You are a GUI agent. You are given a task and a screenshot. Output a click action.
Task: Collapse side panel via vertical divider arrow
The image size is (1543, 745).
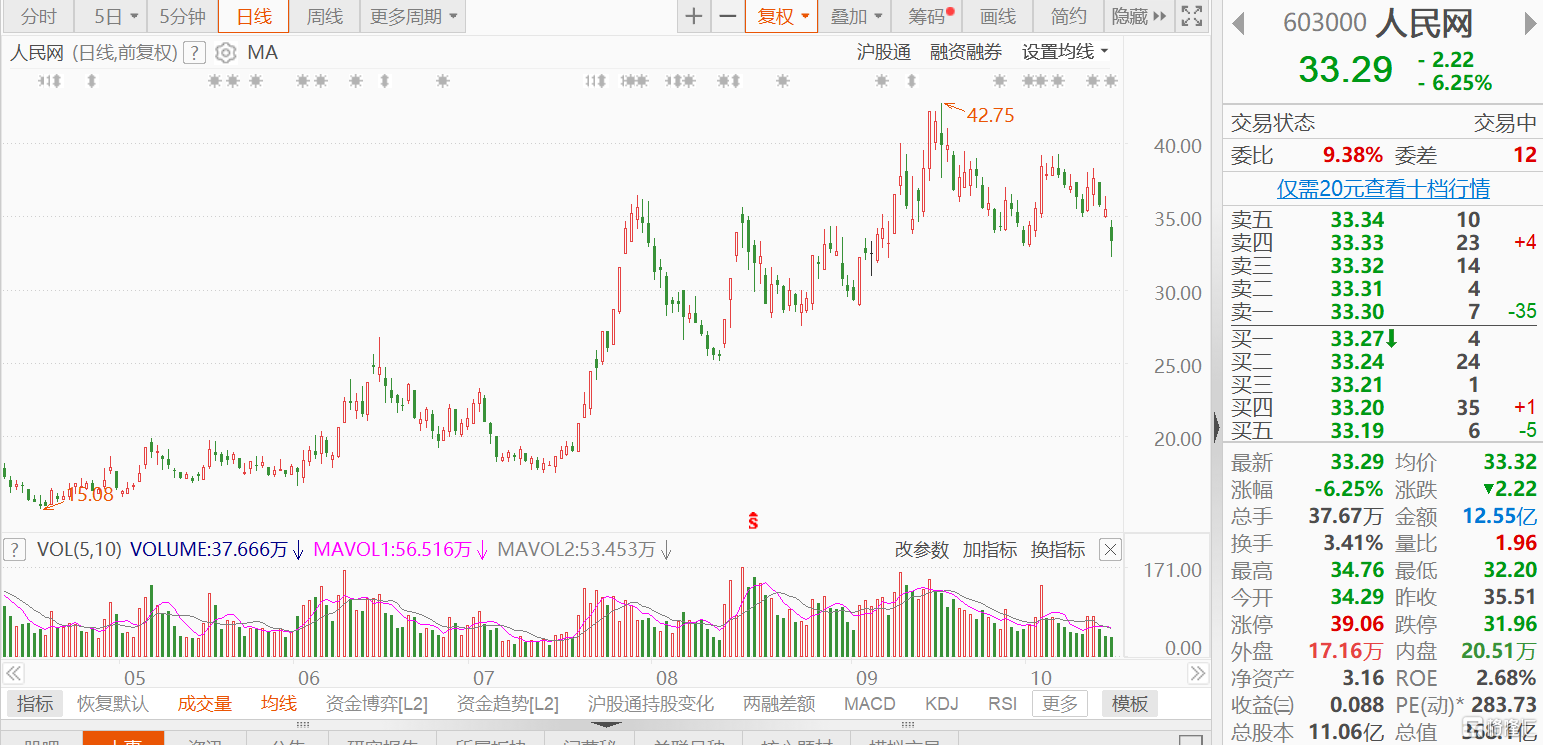1216,427
